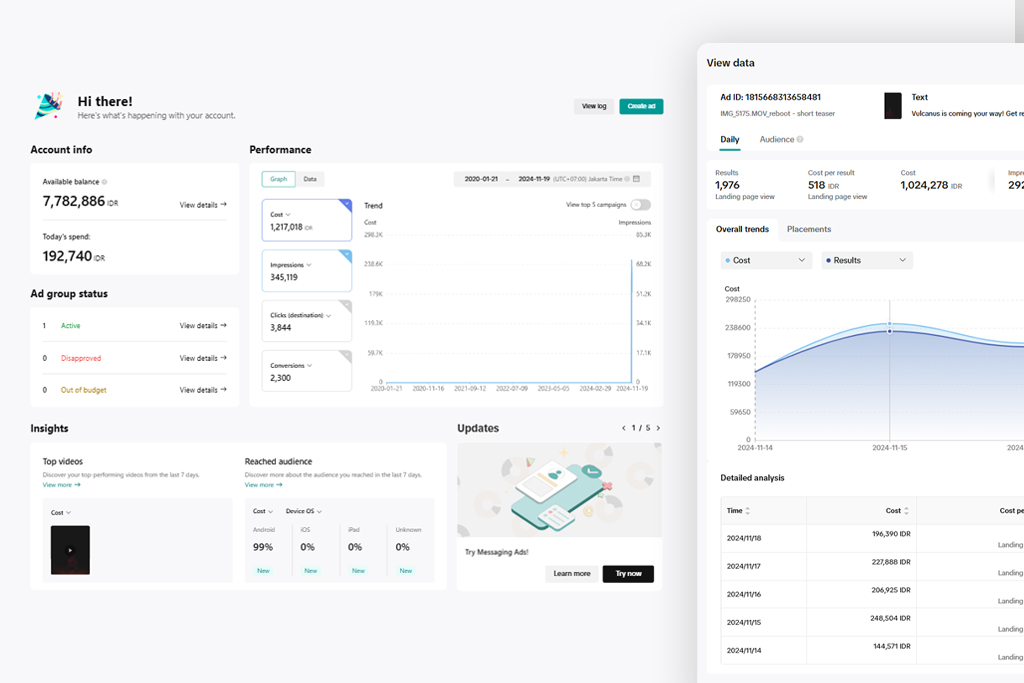This screenshot has width=1024, height=683.
Task: Open the Results metric dropdown
Action: tap(866, 260)
